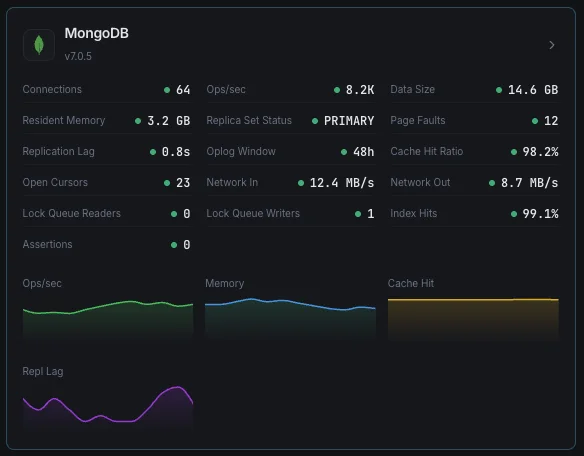
Task: Open the green Ops/sec sparkline chart
Action: (108, 320)
